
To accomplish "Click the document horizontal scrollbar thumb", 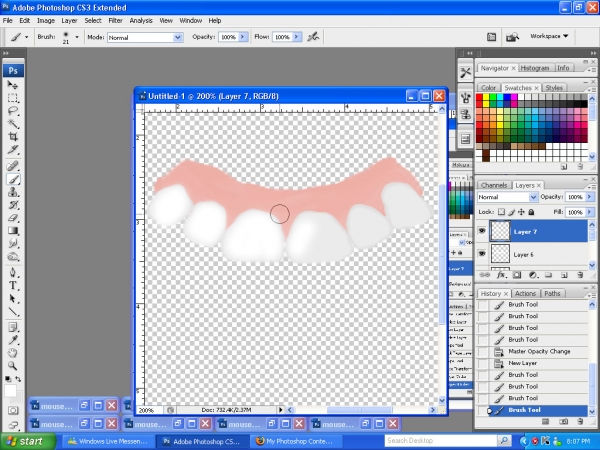I will [x=359, y=410].
